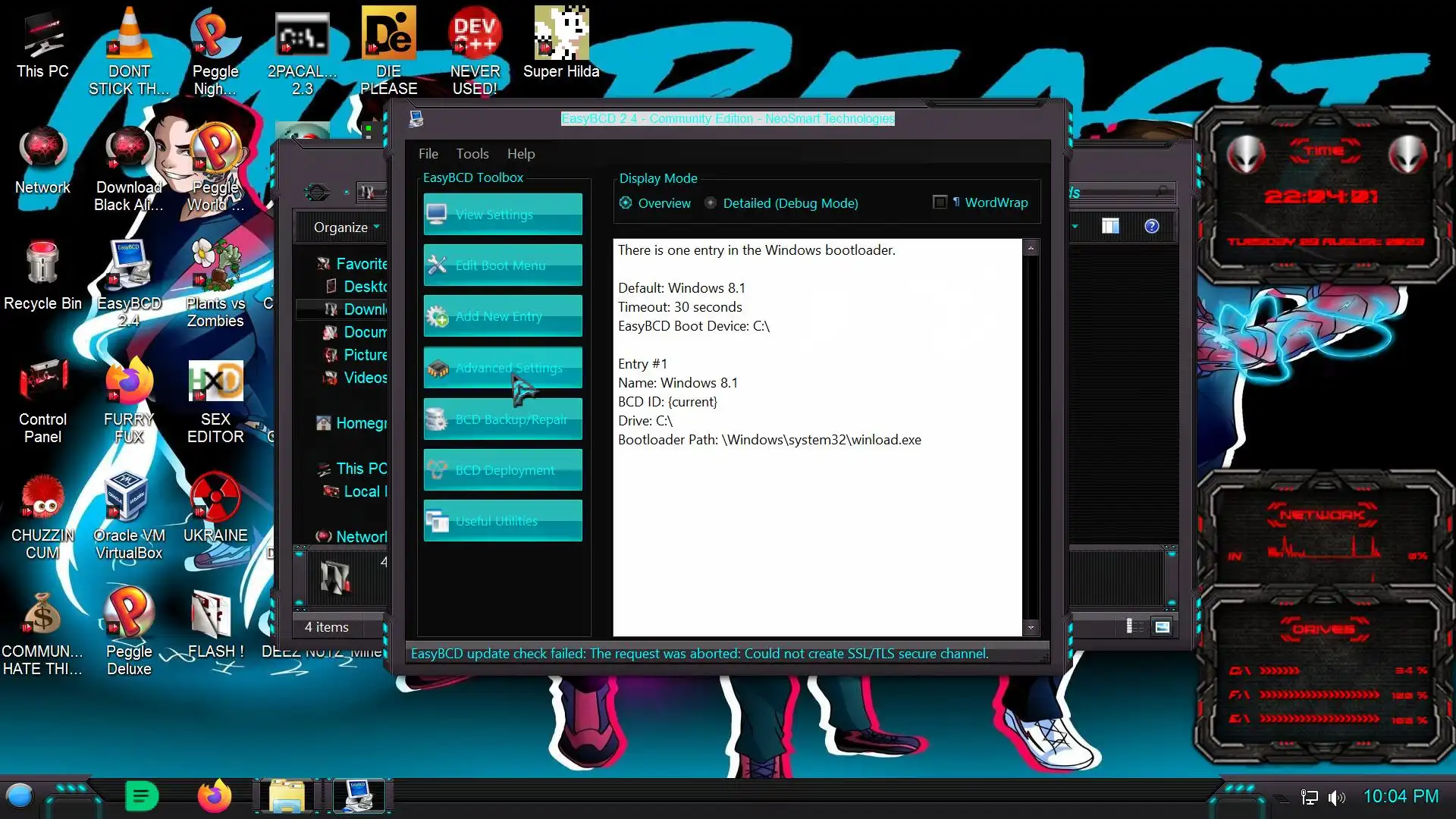Expand the Organize dropdown

(x=346, y=227)
